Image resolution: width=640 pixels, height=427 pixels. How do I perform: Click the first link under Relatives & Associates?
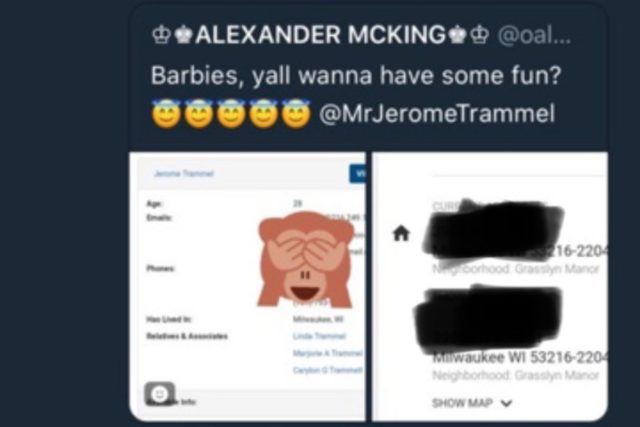click(x=319, y=336)
